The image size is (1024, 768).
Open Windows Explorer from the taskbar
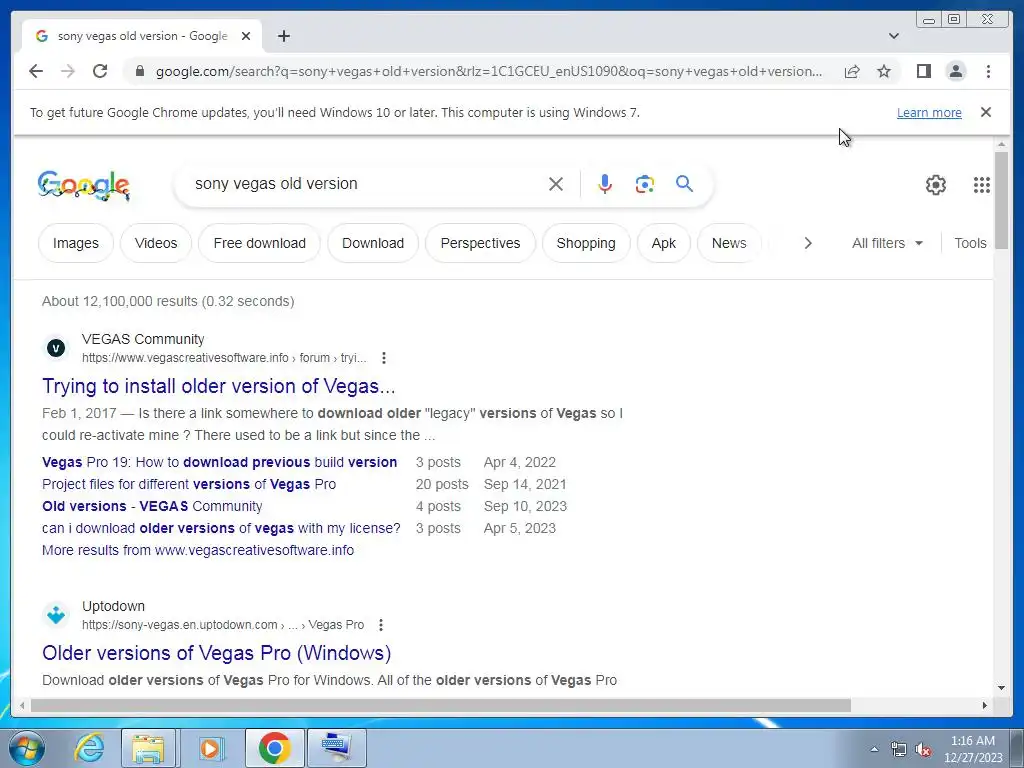(x=148, y=748)
